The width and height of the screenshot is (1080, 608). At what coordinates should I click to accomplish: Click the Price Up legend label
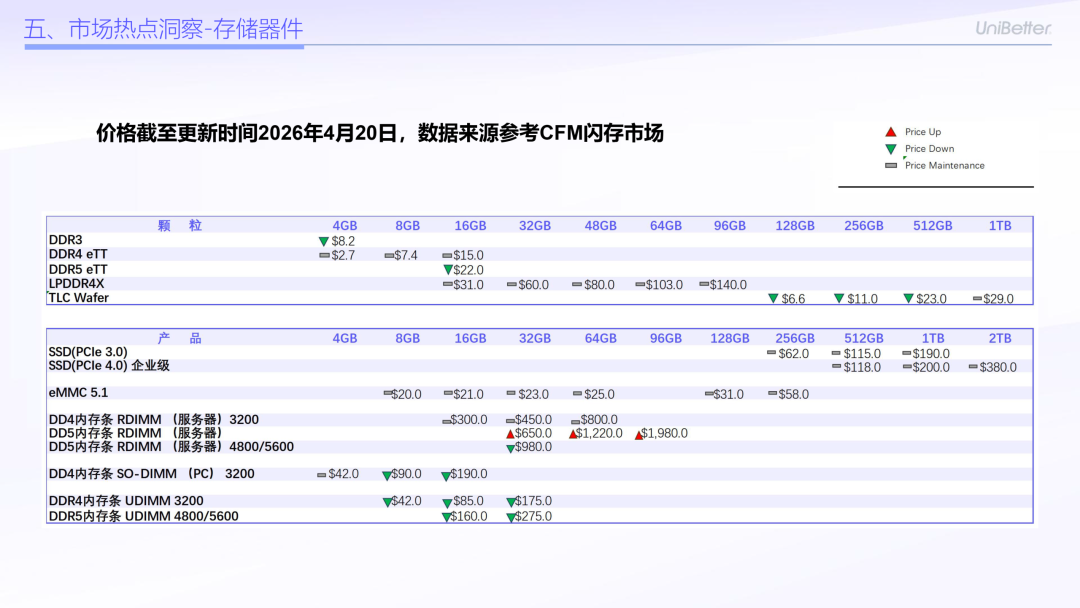(x=923, y=132)
